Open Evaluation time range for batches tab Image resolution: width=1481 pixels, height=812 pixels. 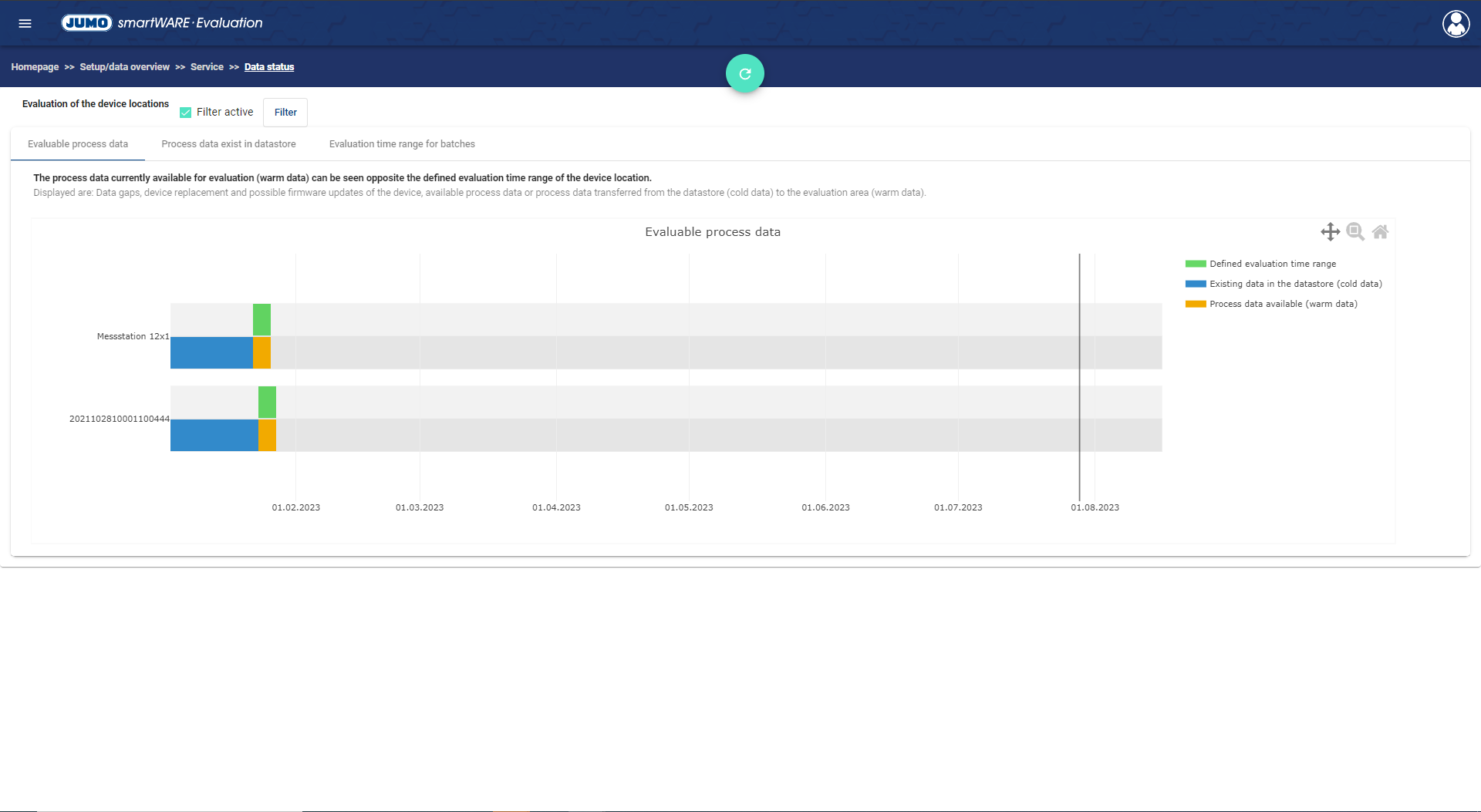pos(402,144)
